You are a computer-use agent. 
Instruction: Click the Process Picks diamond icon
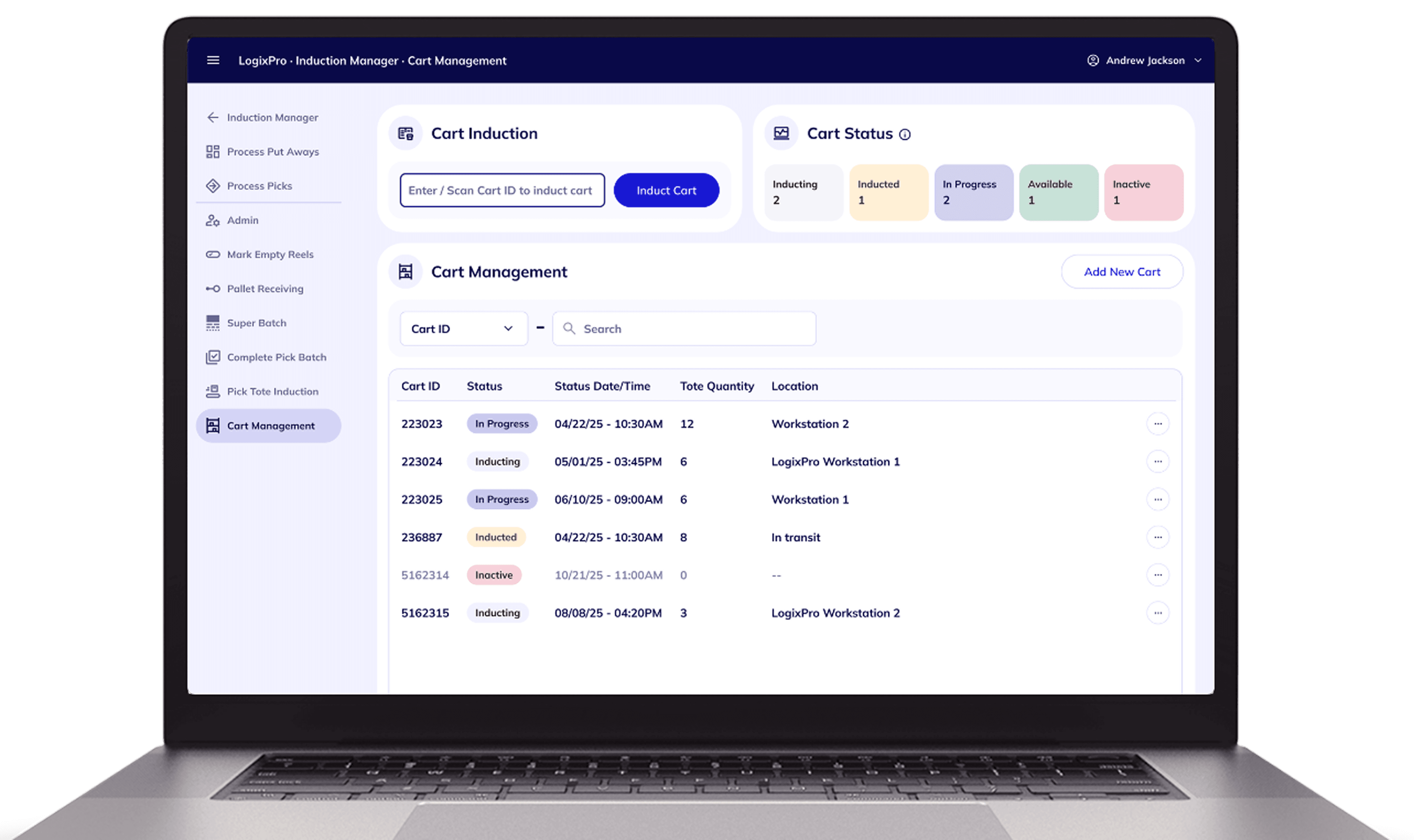click(x=213, y=186)
